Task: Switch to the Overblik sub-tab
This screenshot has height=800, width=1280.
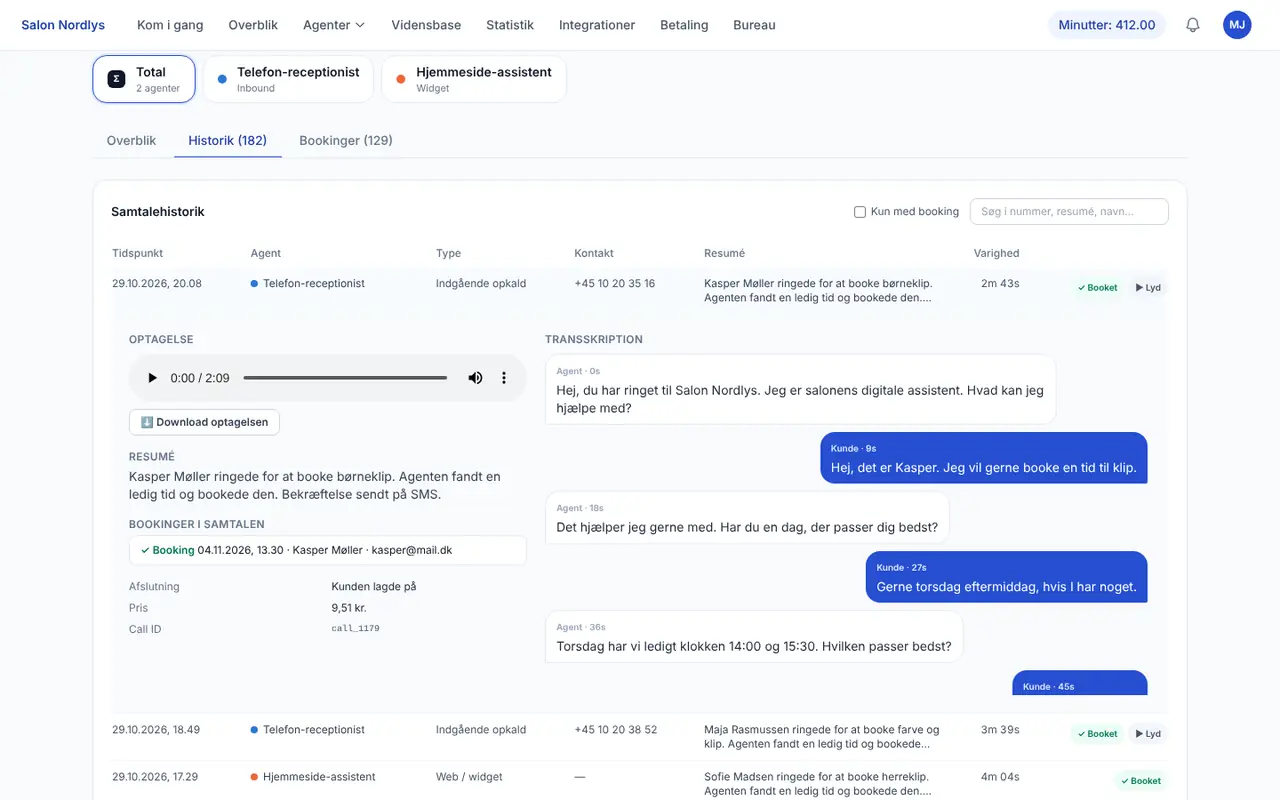Action: click(132, 141)
